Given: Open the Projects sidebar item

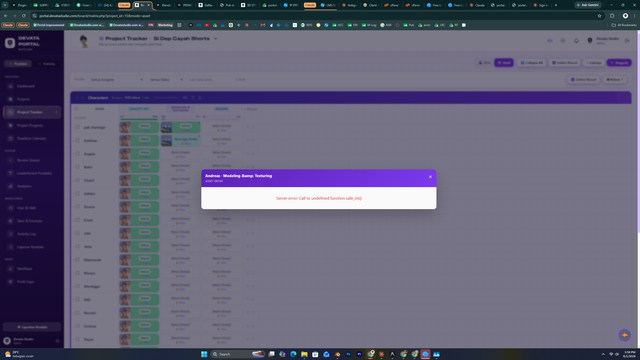Looking at the screenshot, I should click(x=32, y=99).
